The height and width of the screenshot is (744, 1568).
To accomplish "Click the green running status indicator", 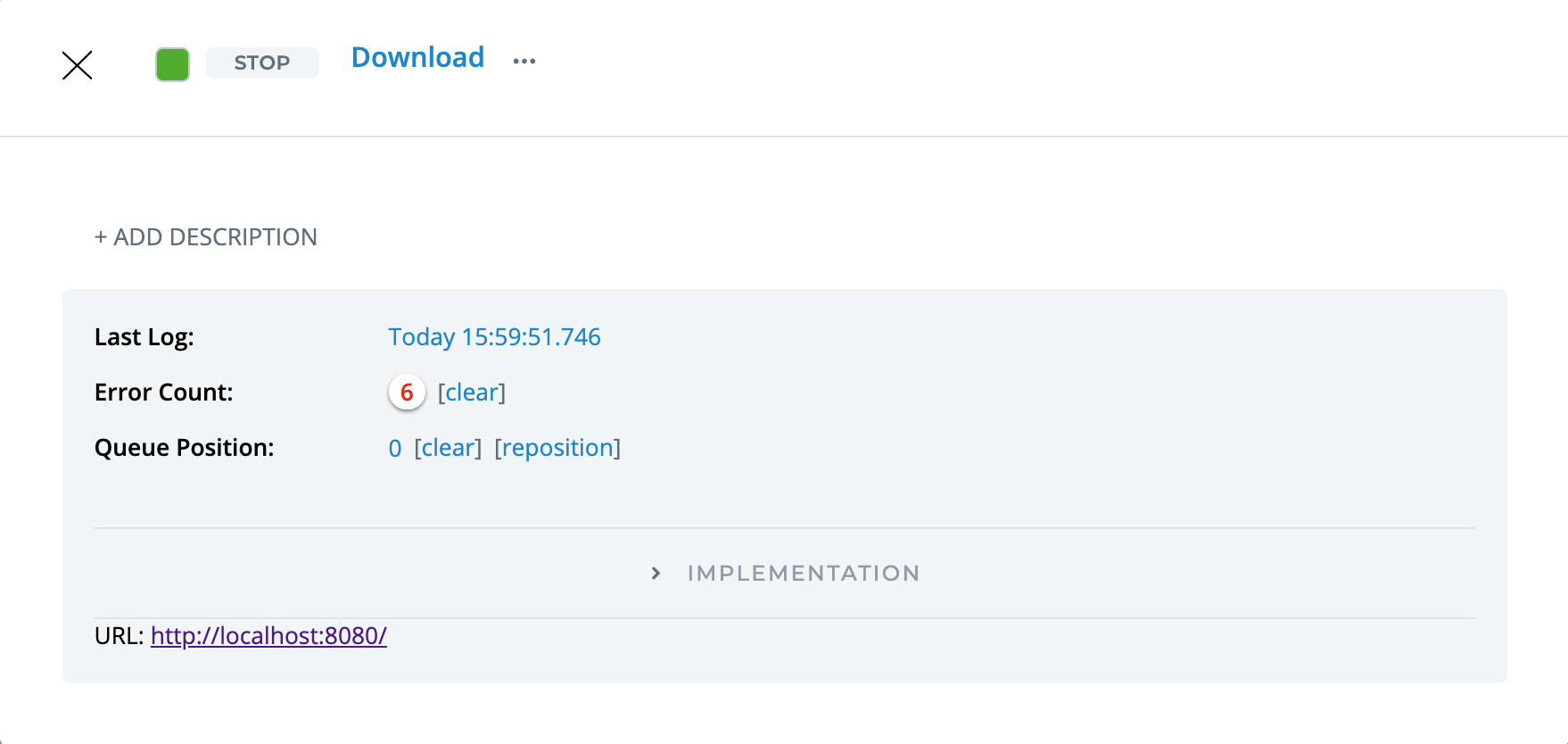I will 172,65.
